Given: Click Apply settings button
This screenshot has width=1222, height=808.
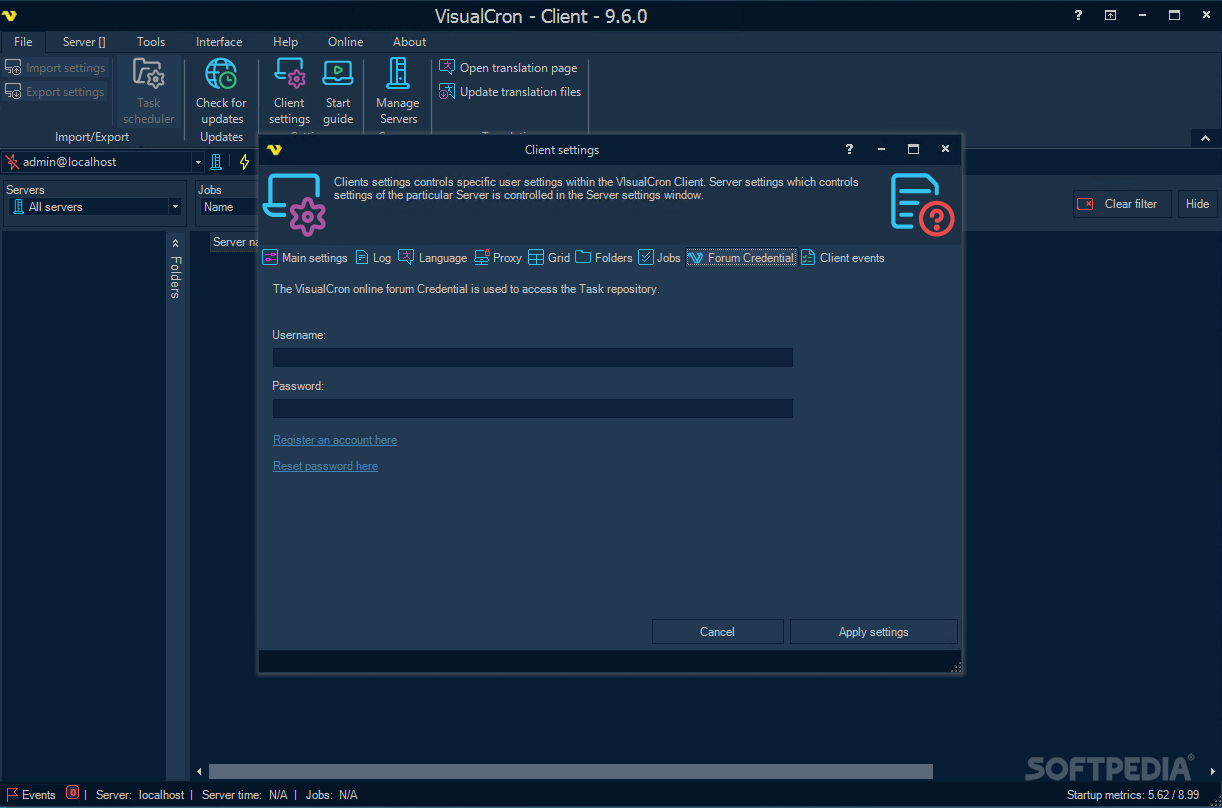Looking at the screenshot, I should [x=873, y=631].
